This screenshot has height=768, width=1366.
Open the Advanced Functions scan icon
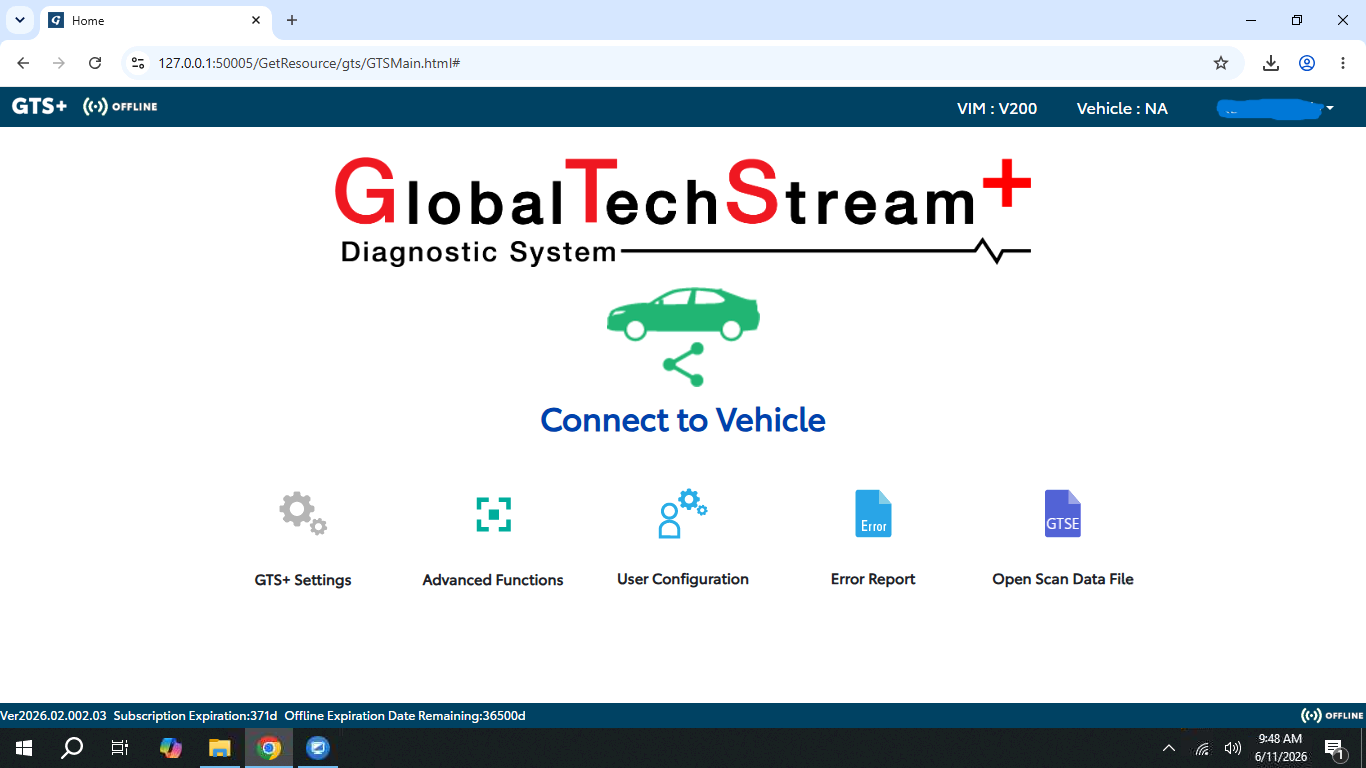pyautogui.click(x=493, y=514)
